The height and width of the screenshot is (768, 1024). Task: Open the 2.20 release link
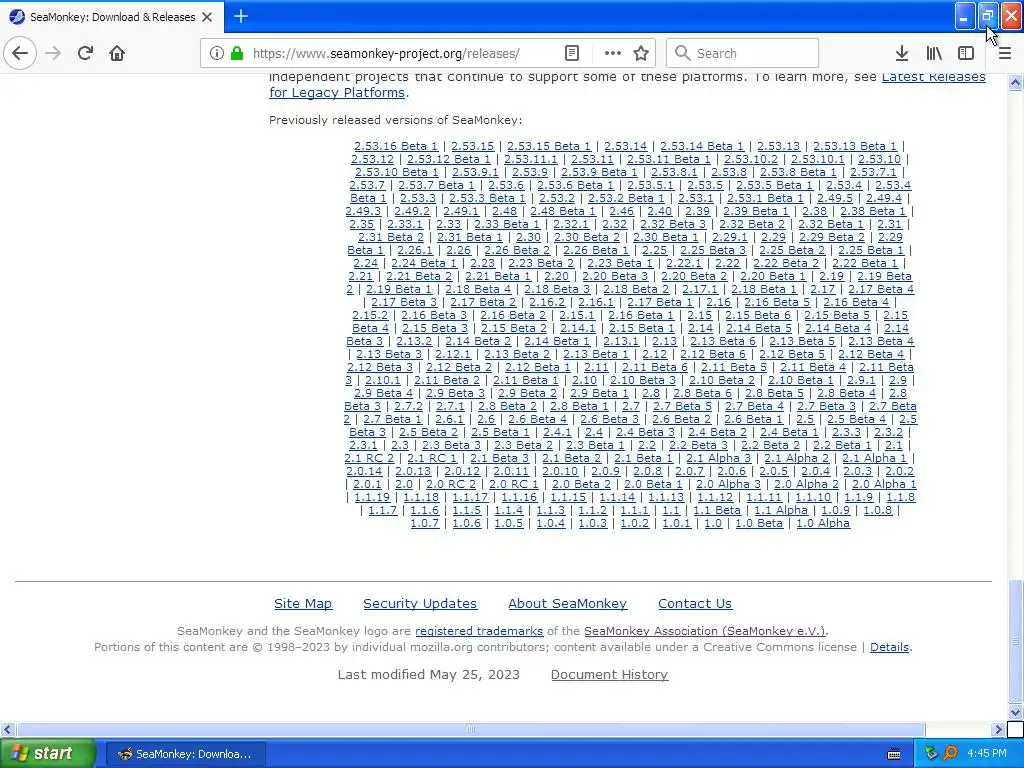pyautogui.click(x=556, y=276)
